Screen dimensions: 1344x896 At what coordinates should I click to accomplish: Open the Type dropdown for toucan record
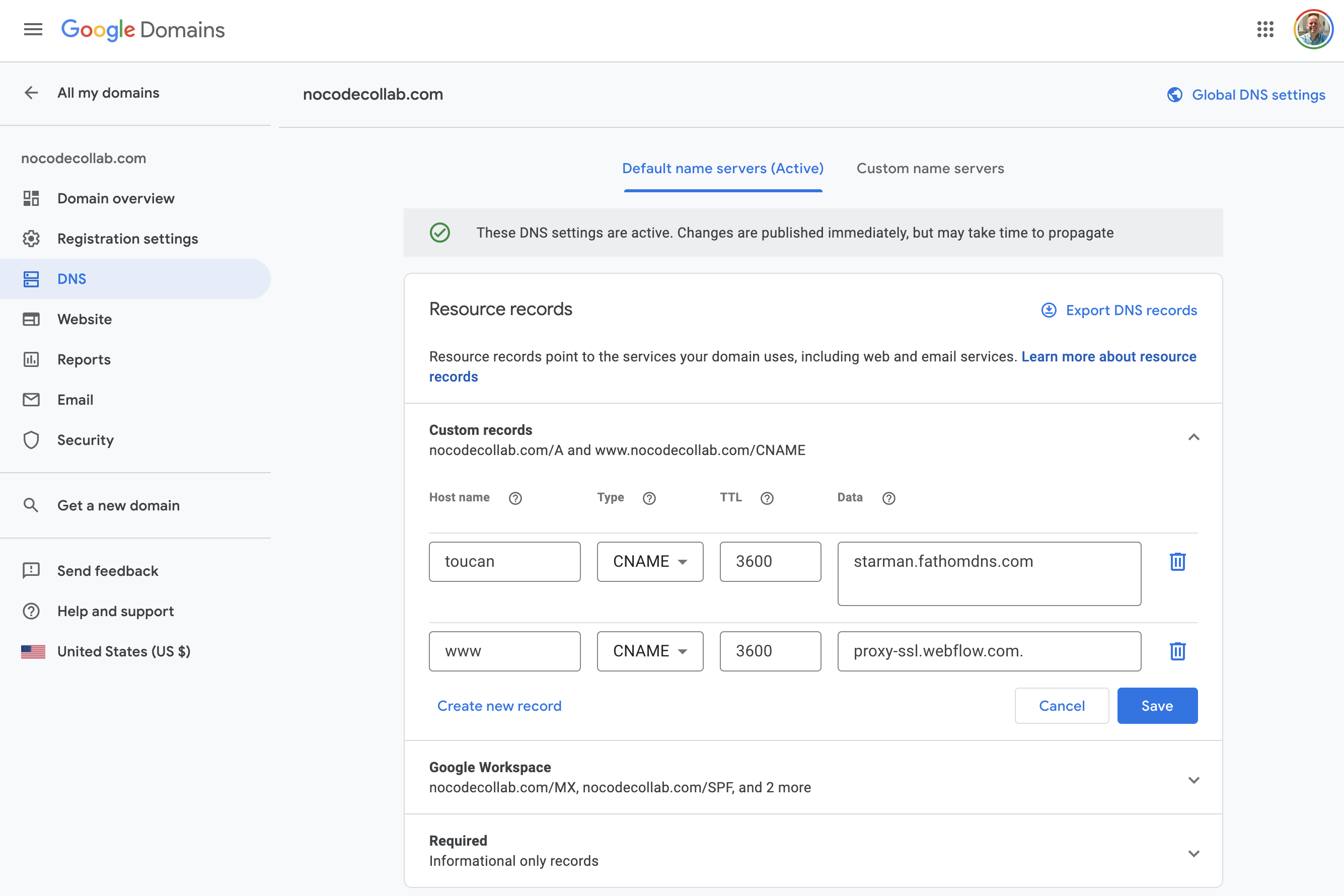pos(650,562)
